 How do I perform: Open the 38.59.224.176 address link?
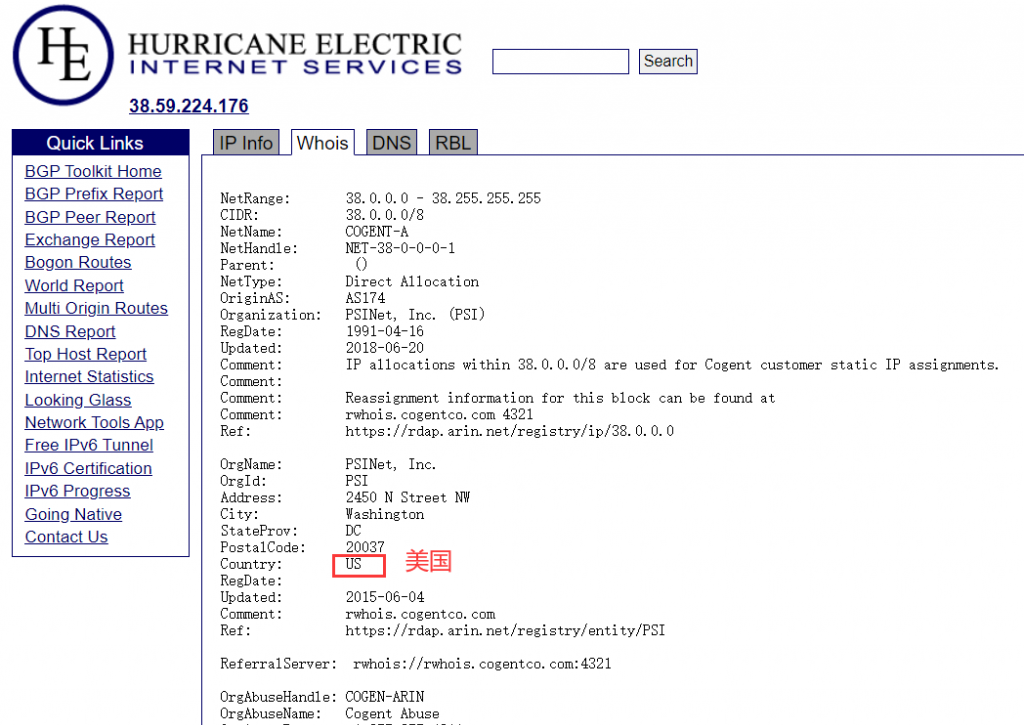click(x=189, y=106)
